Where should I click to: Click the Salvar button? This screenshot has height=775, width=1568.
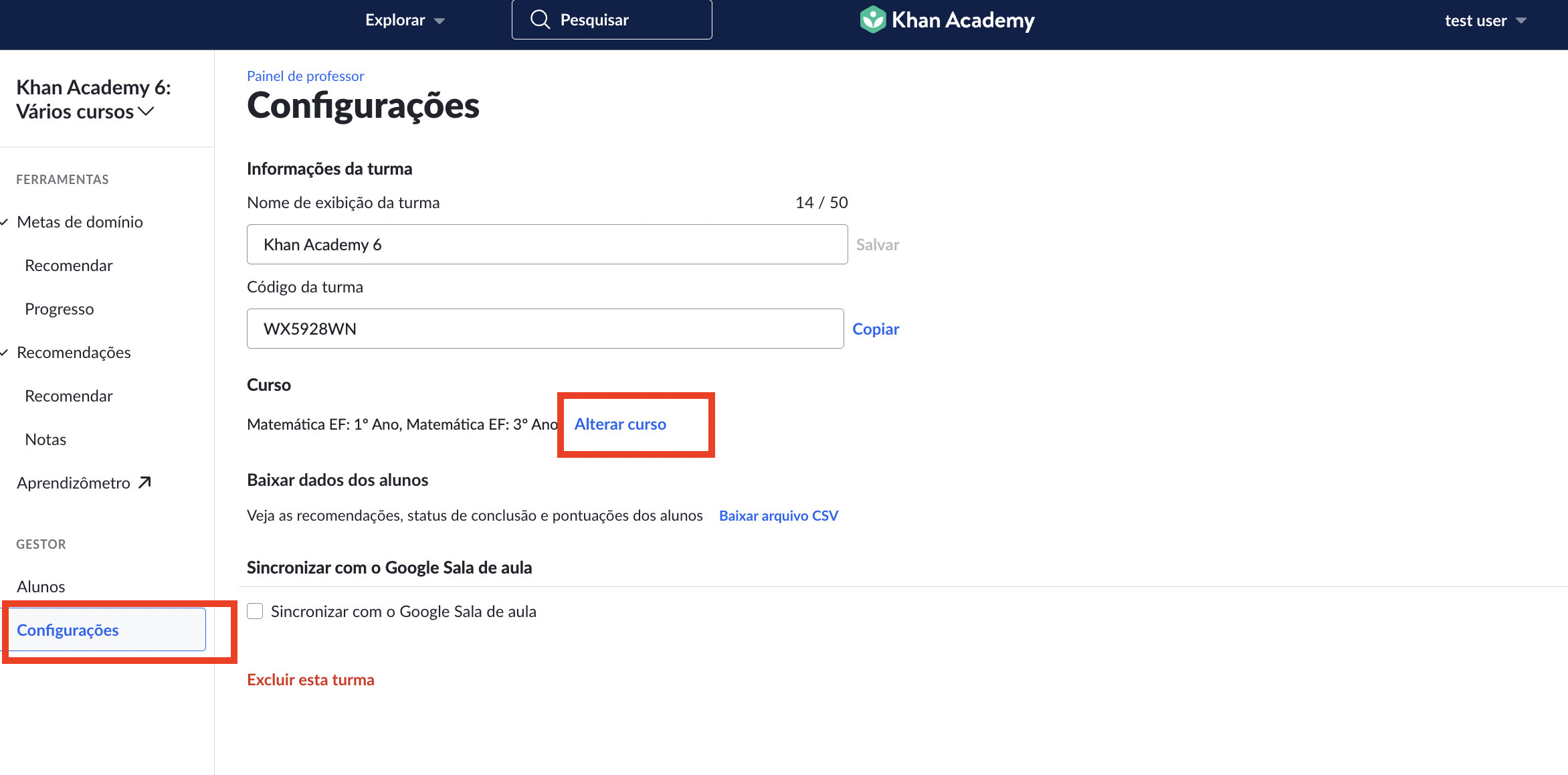(x=877, y=245)
